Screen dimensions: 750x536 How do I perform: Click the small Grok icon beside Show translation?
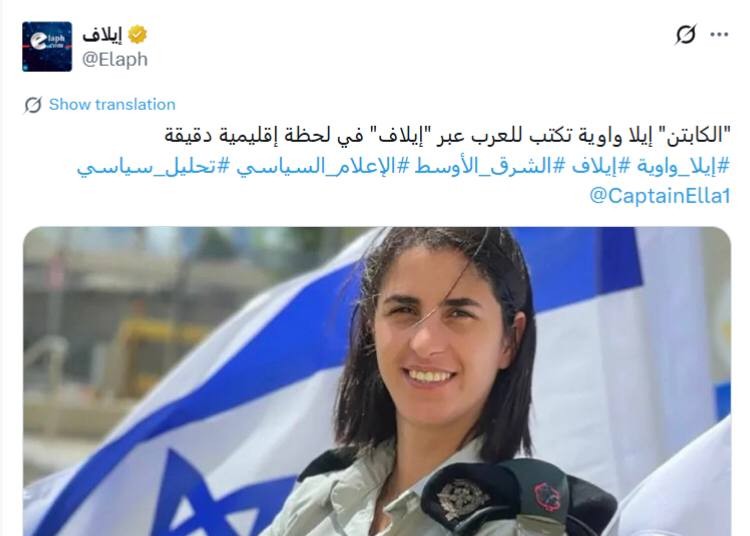point(33,105)
